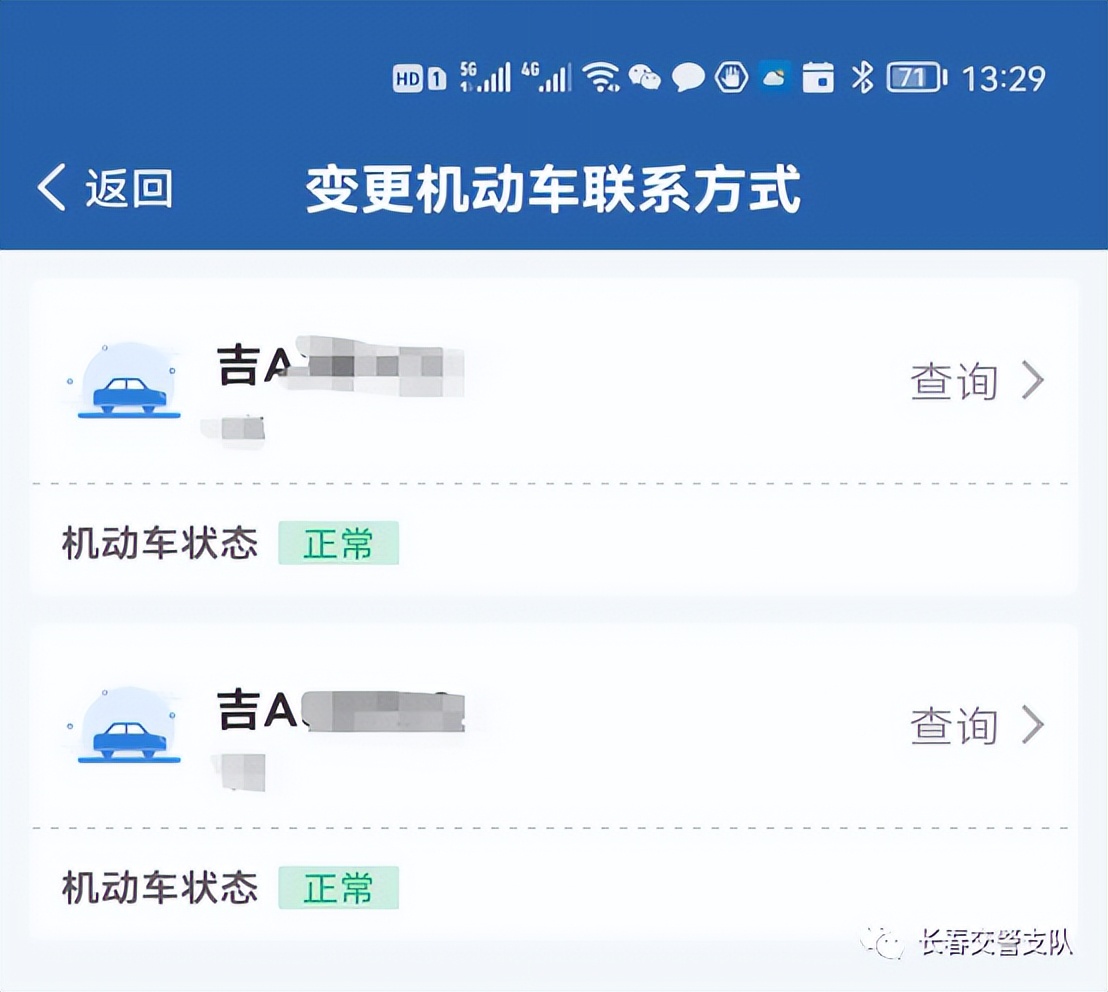Click the second green 正常 status badge
This screenshot has width=1108, height=992.
point(338,887)
